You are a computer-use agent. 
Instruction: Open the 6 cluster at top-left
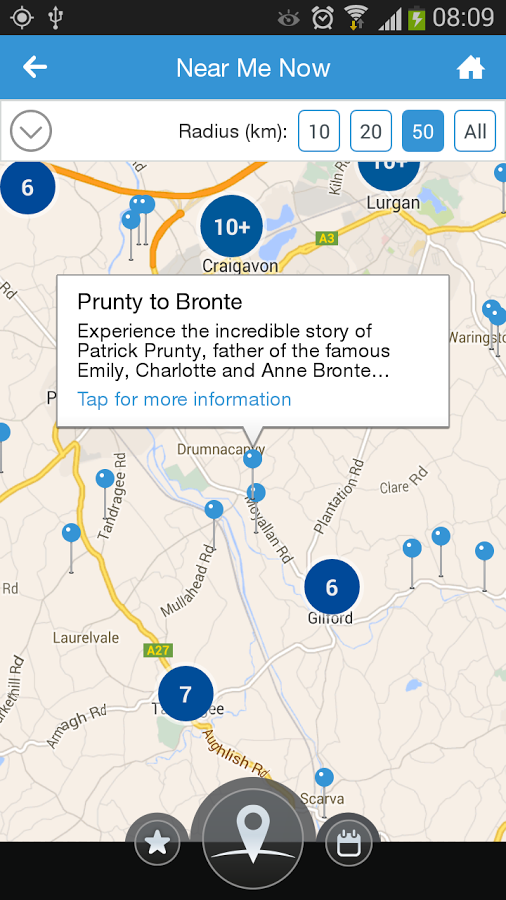(x=27, y=187)
